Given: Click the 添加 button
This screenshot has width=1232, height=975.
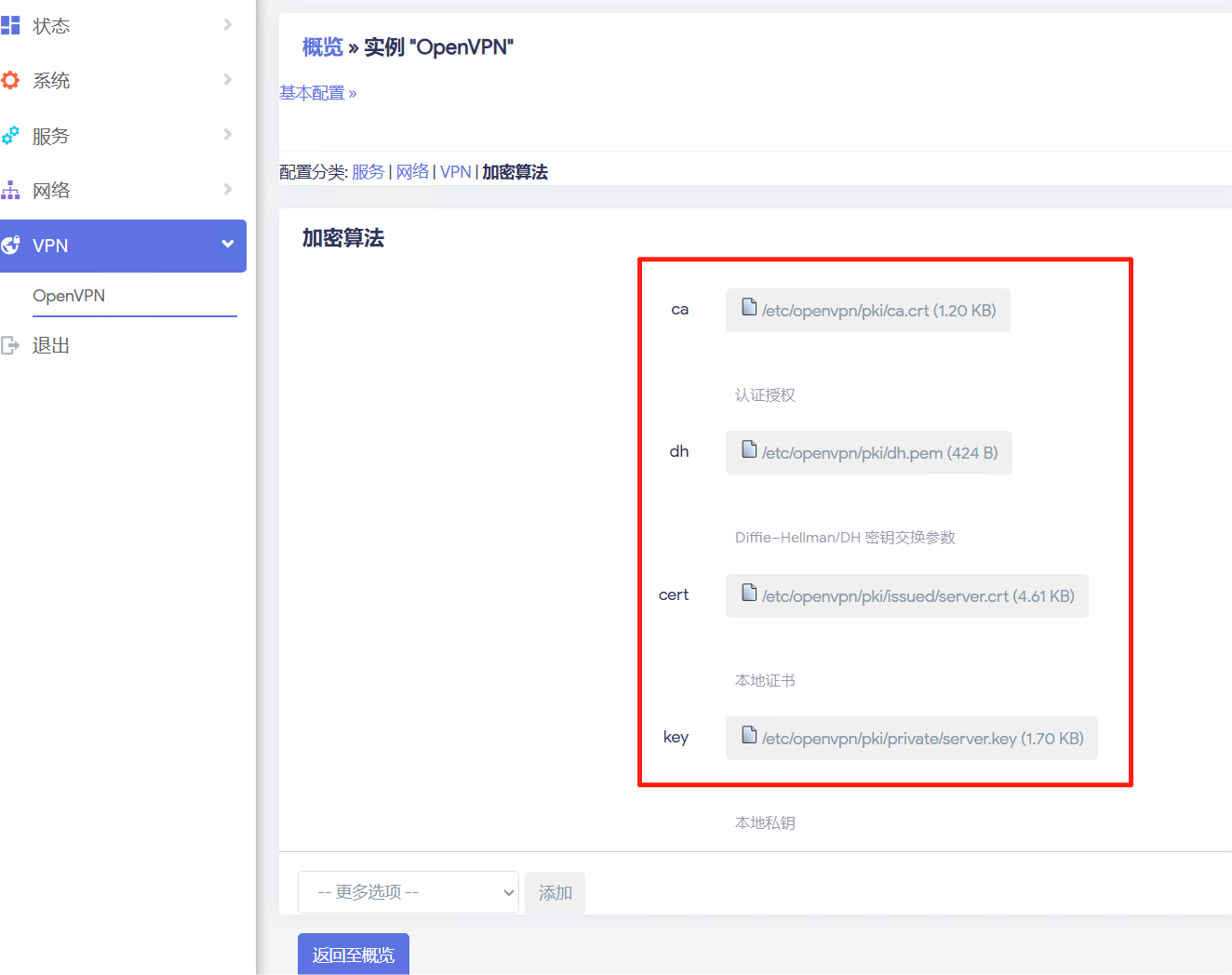Looking at the screenshot, I should click(x=555, y=893).
